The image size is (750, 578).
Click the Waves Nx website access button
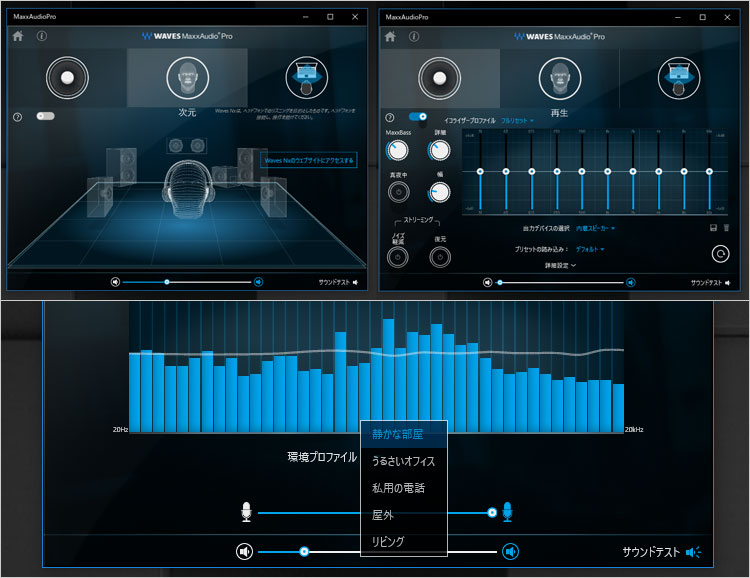309,159
